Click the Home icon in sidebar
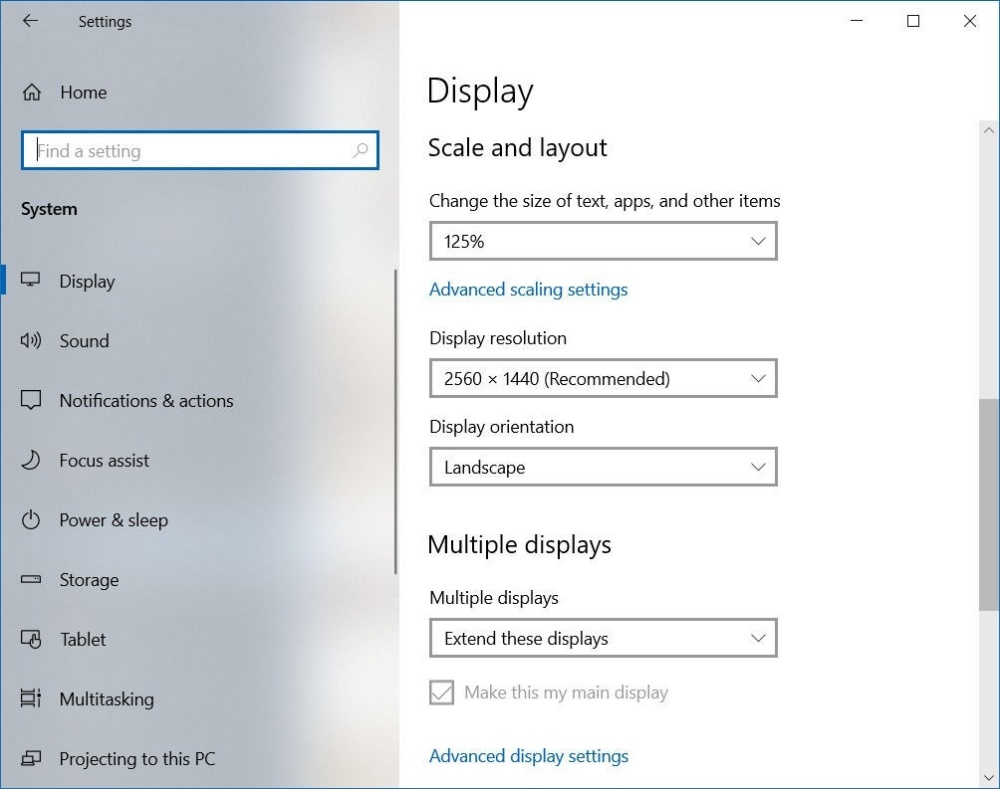Viewport: 1000px width, 789px height. pyautogui.click(x=32, y=93)
